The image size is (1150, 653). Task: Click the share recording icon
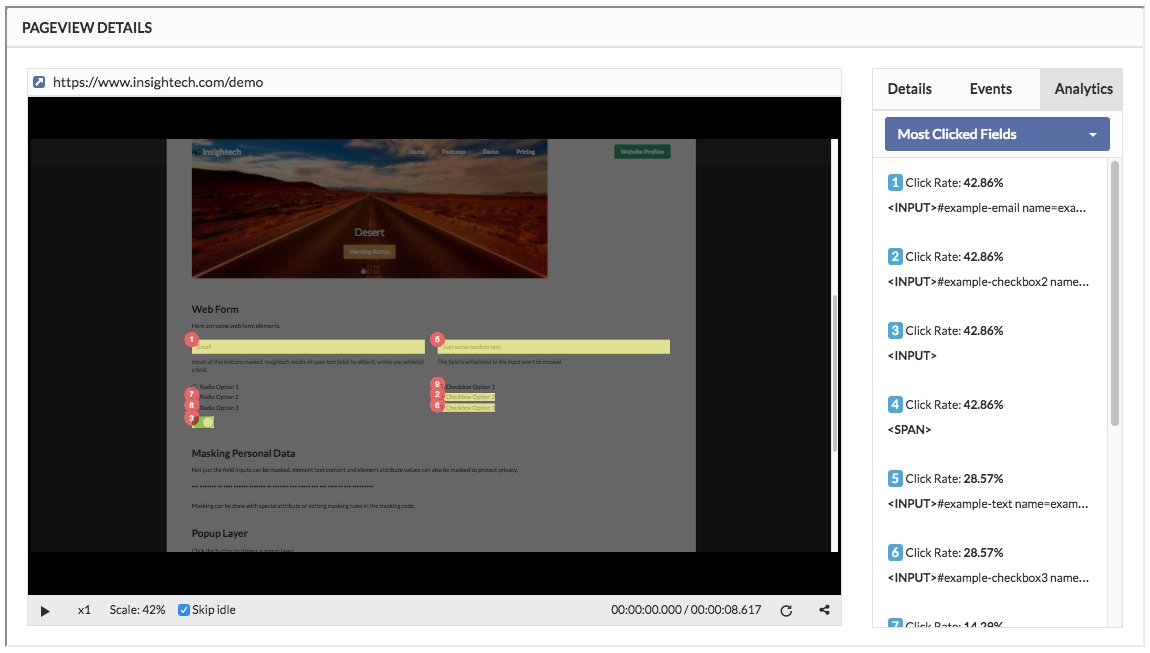coord(824,610)
